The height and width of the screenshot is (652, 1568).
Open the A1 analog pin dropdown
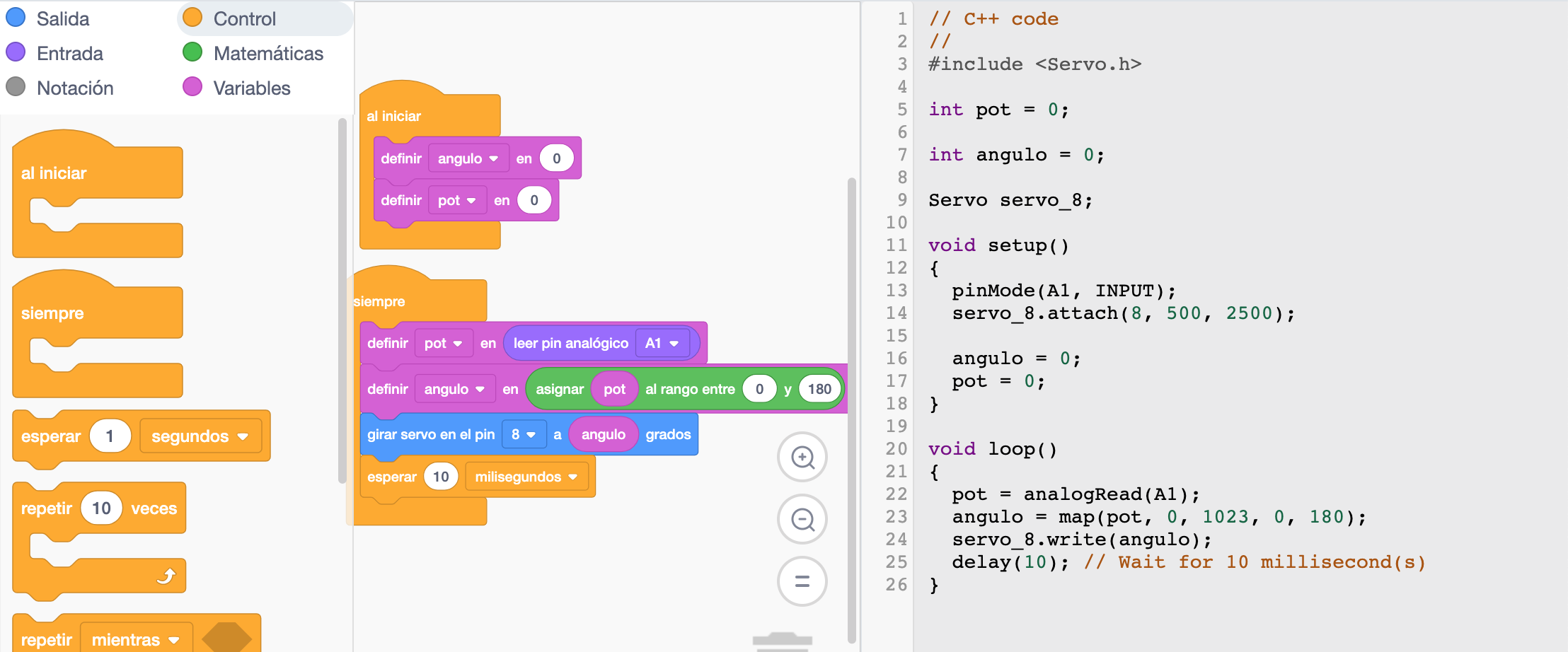[x=662, y=344]
